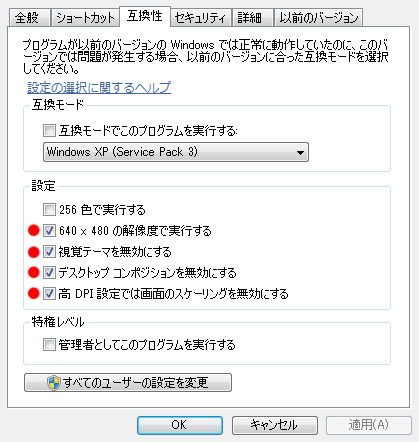Viewport: 419px width, 442px height.
Task: Check 管理者としてこのプログラムを実行する
Action: click(x=49, y=344)
